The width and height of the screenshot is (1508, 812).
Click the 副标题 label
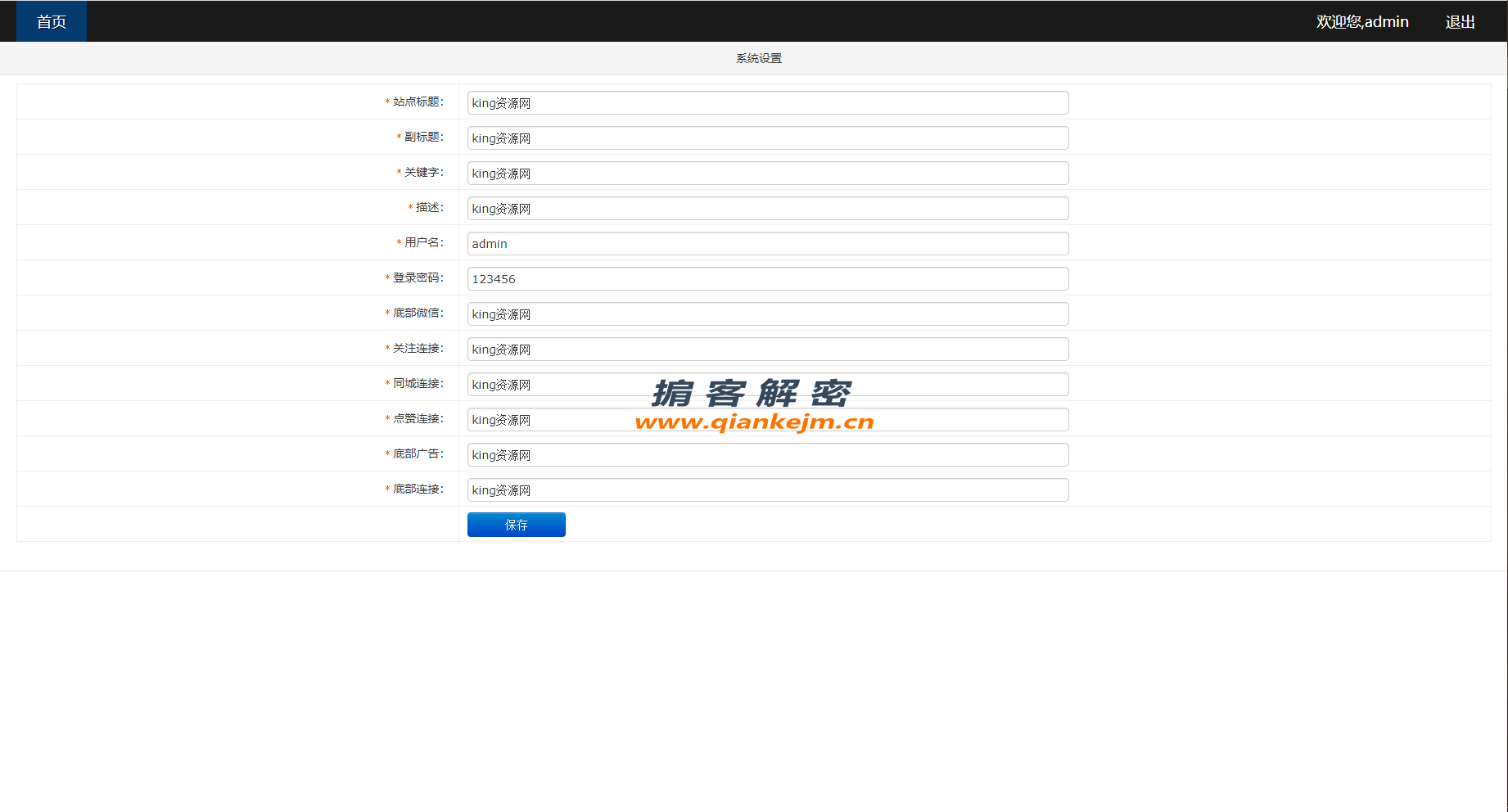tap(423, 137)
